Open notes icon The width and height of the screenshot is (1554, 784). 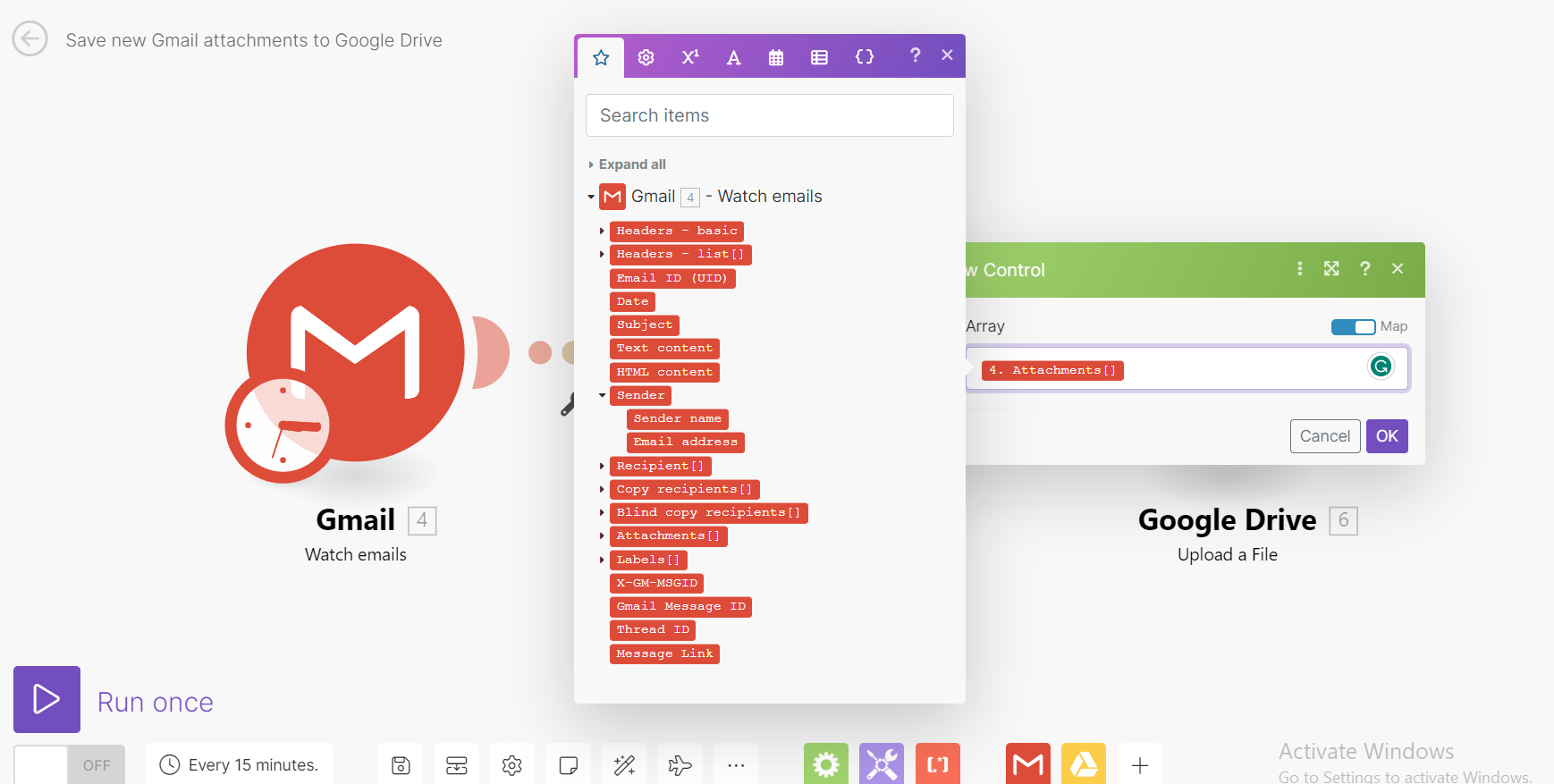pos(568,765)
